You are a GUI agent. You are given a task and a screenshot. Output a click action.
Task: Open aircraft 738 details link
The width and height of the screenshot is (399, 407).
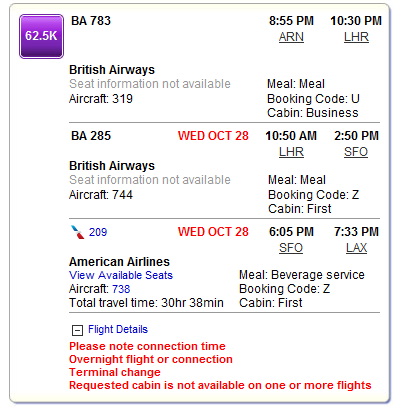(121, 289)
